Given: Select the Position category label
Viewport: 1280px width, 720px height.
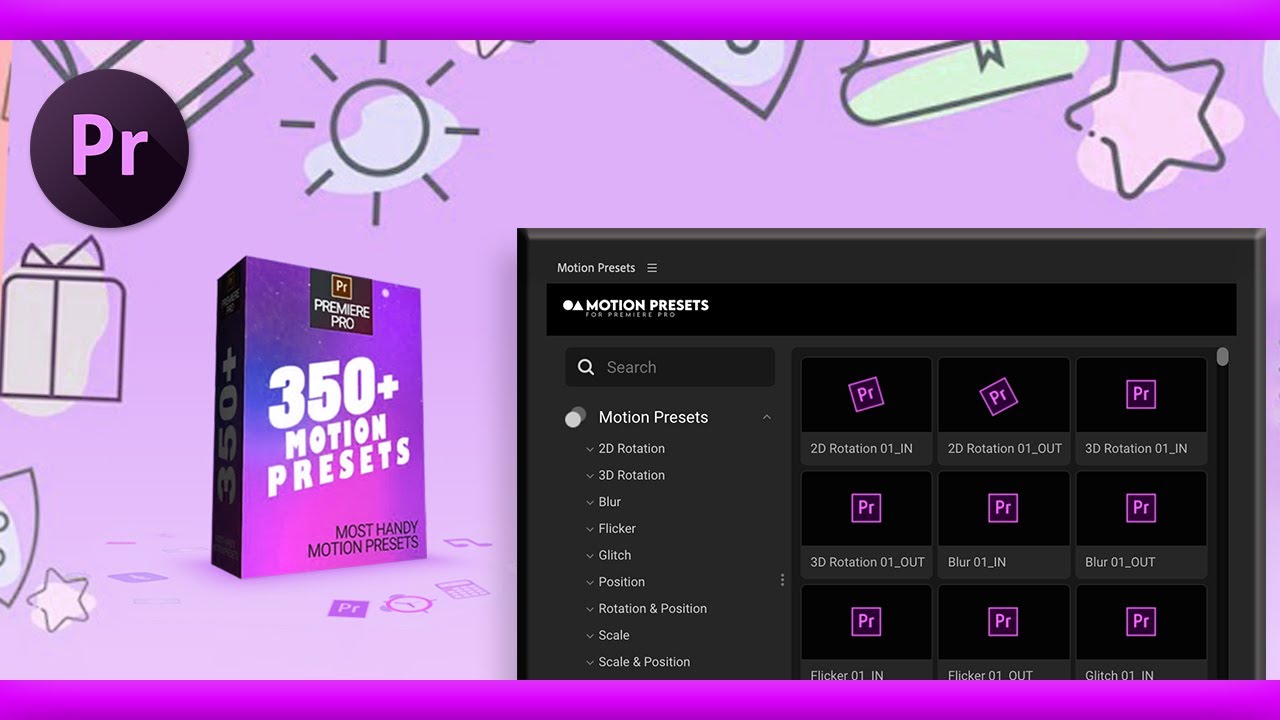Looking at the screenshot, I should [x=622, y=582].
